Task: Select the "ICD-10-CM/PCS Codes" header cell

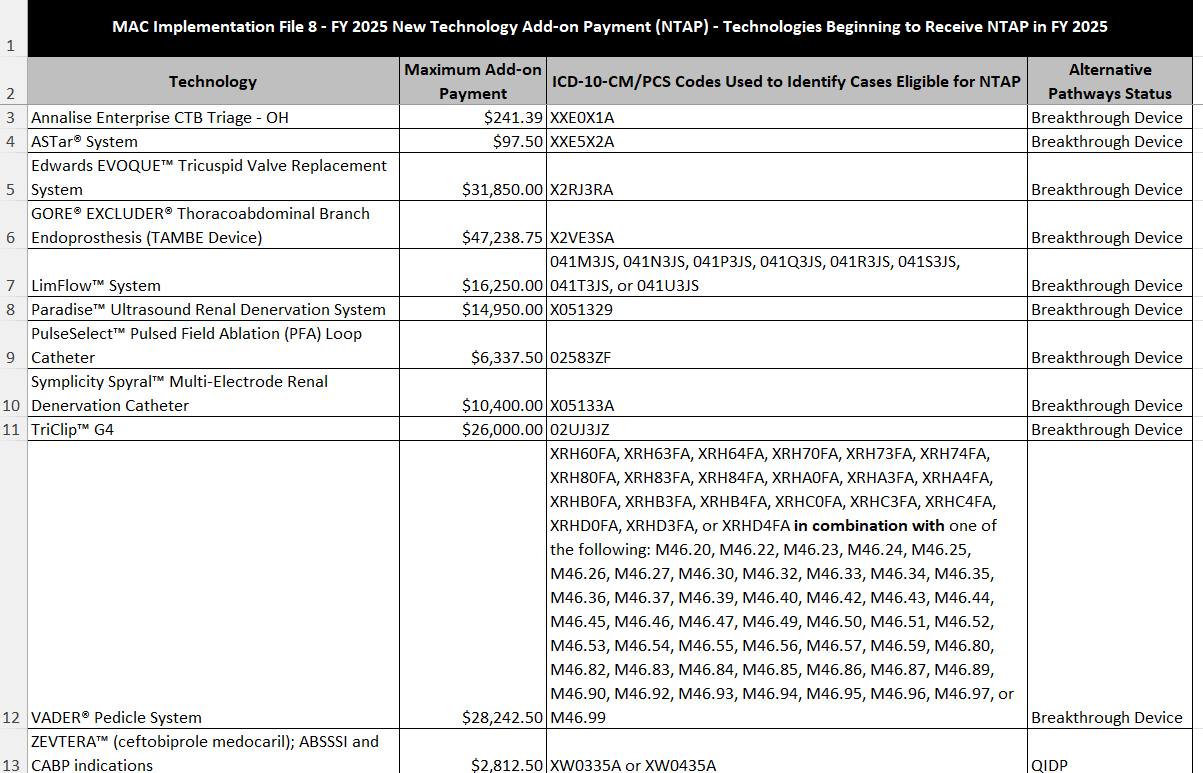Action: click(x=786, y=81)
